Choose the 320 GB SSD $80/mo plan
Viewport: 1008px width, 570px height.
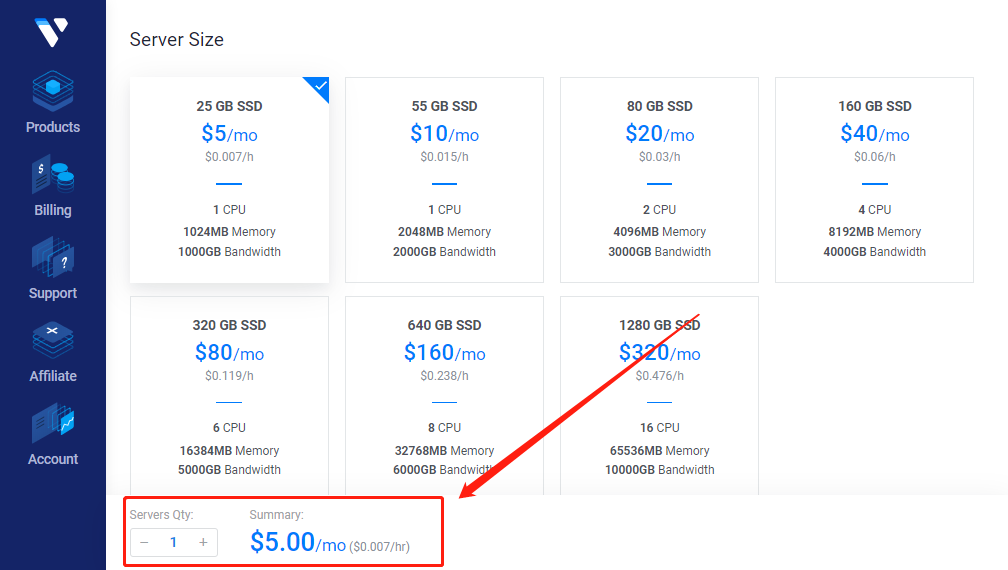(229, 395)
